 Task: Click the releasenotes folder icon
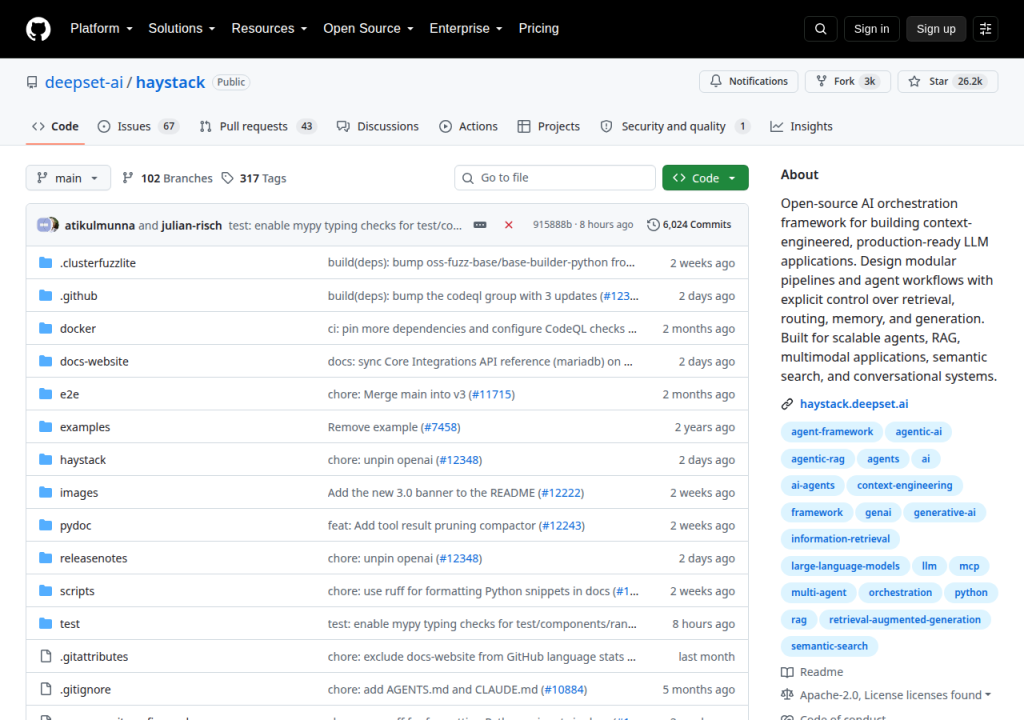pos(45,558)
